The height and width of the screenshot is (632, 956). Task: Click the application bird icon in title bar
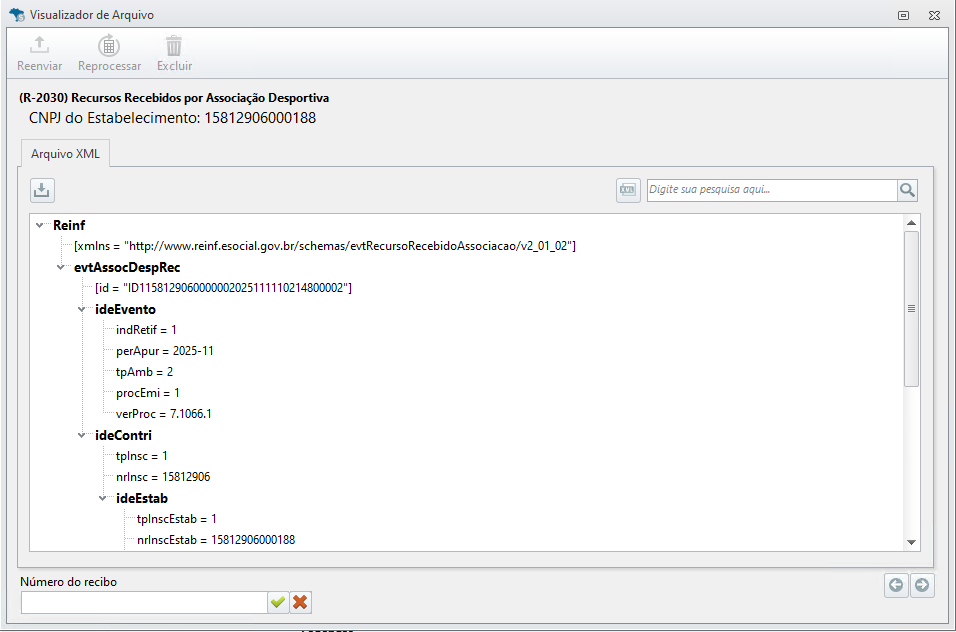(16, 15)
